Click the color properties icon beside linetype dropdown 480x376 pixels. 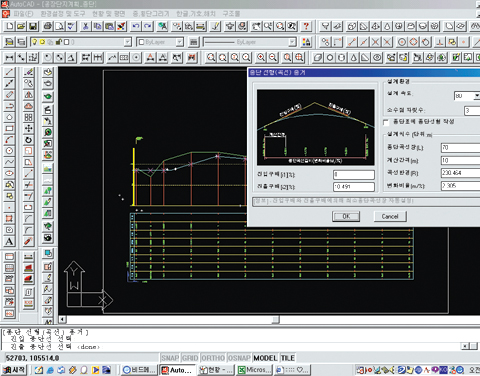click(x=306, y=42)
